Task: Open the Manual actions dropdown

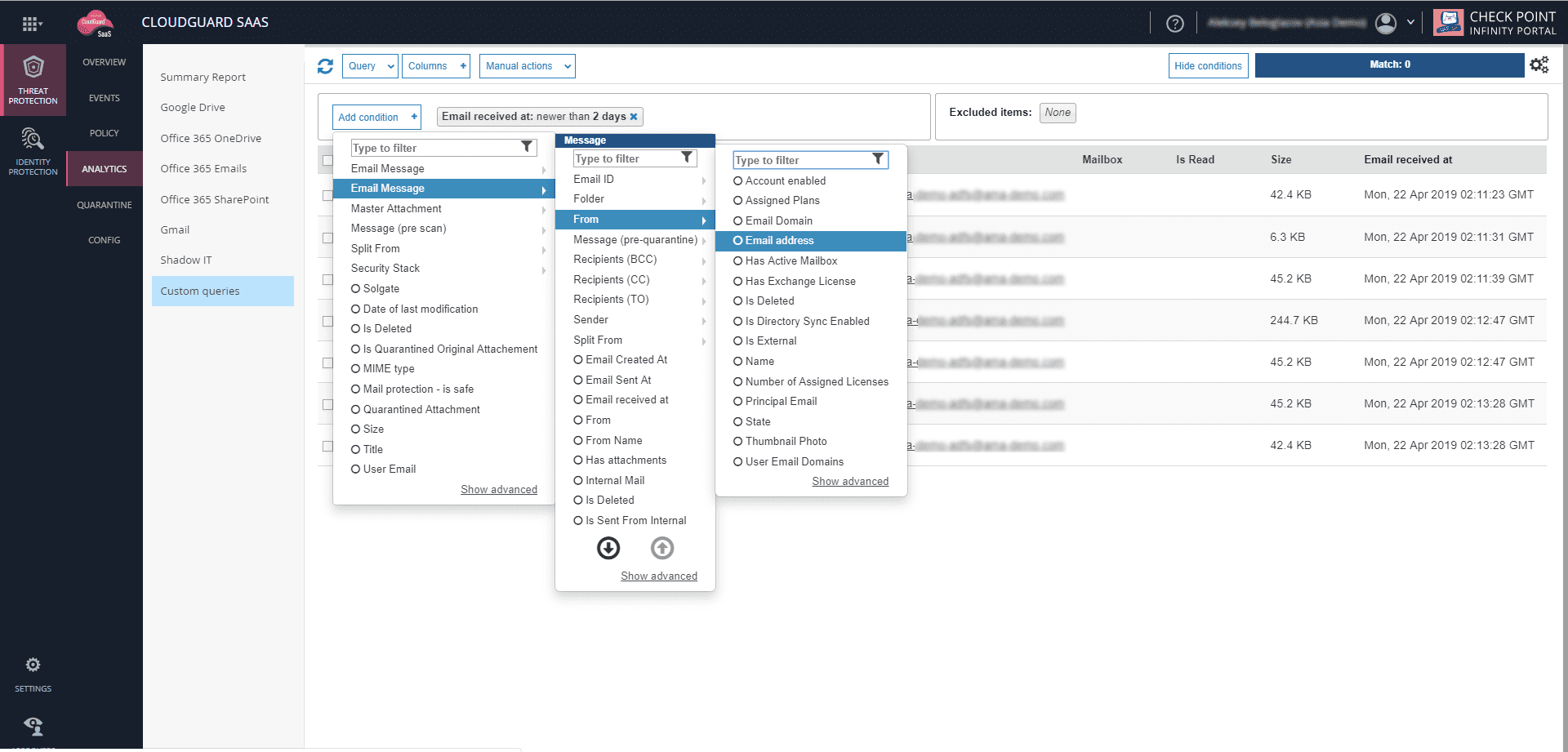Action: [528, 66]
